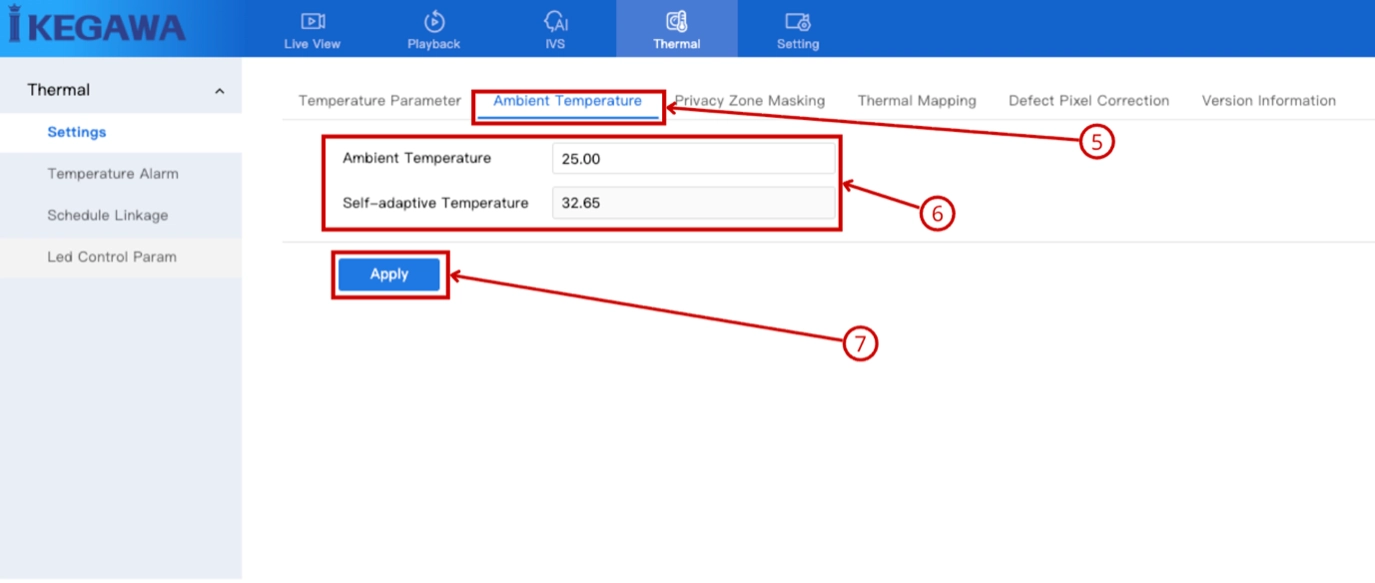
Task: Open the IVS AI icon
Action: (555, 21)
